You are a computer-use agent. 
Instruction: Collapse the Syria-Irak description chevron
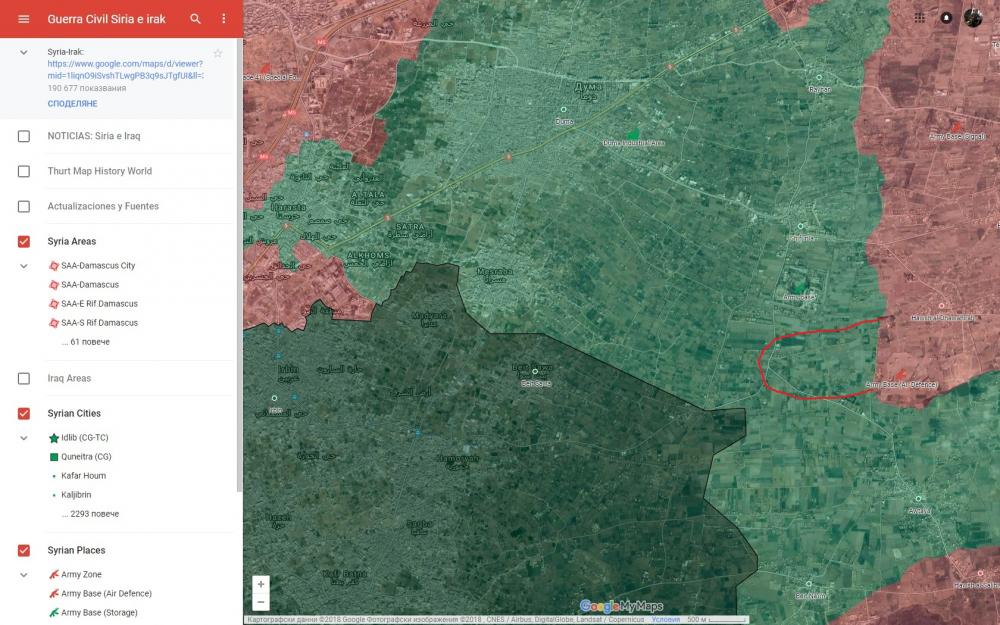24,52
